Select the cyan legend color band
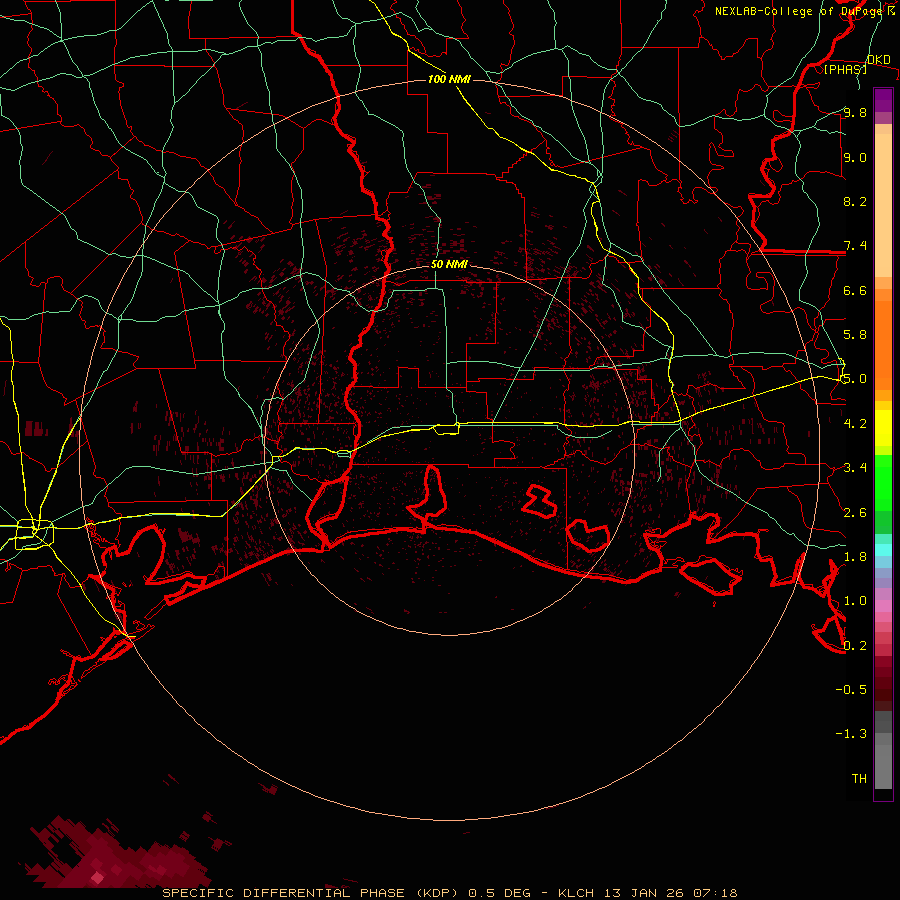This screenshot has height=900, width=900. (x=883, y=550)
